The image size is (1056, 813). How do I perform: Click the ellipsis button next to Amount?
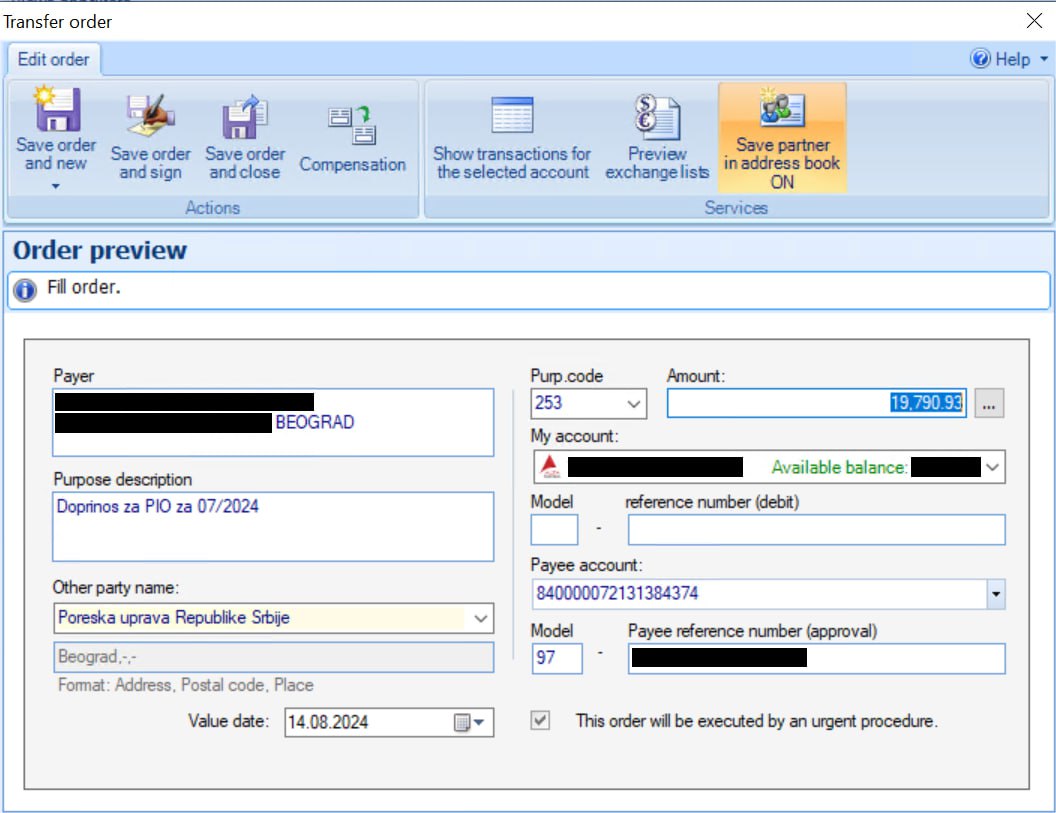(x=988, y=403)
